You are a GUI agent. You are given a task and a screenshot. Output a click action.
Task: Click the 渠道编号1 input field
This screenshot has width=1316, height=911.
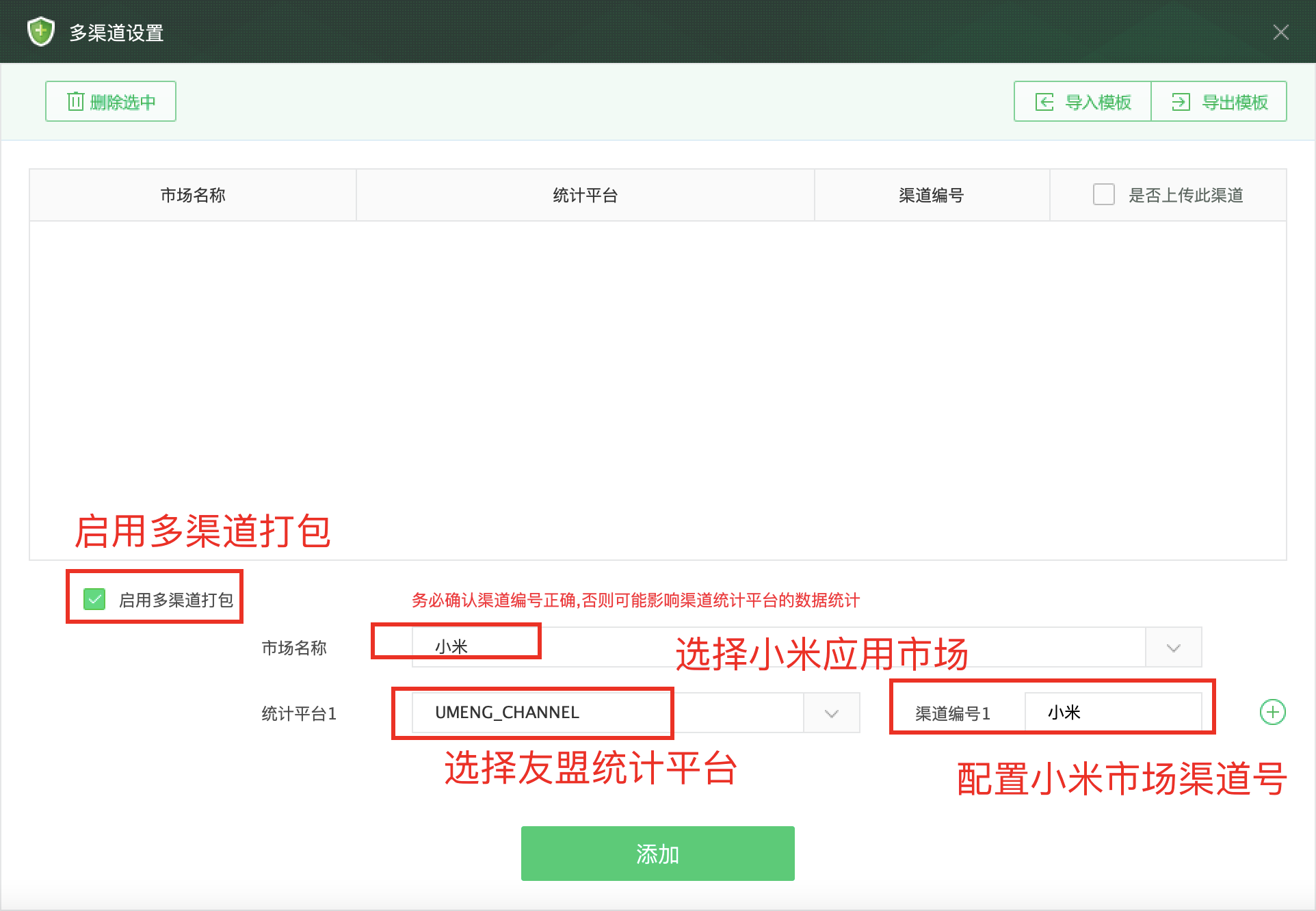click(x=1113, y=713)
